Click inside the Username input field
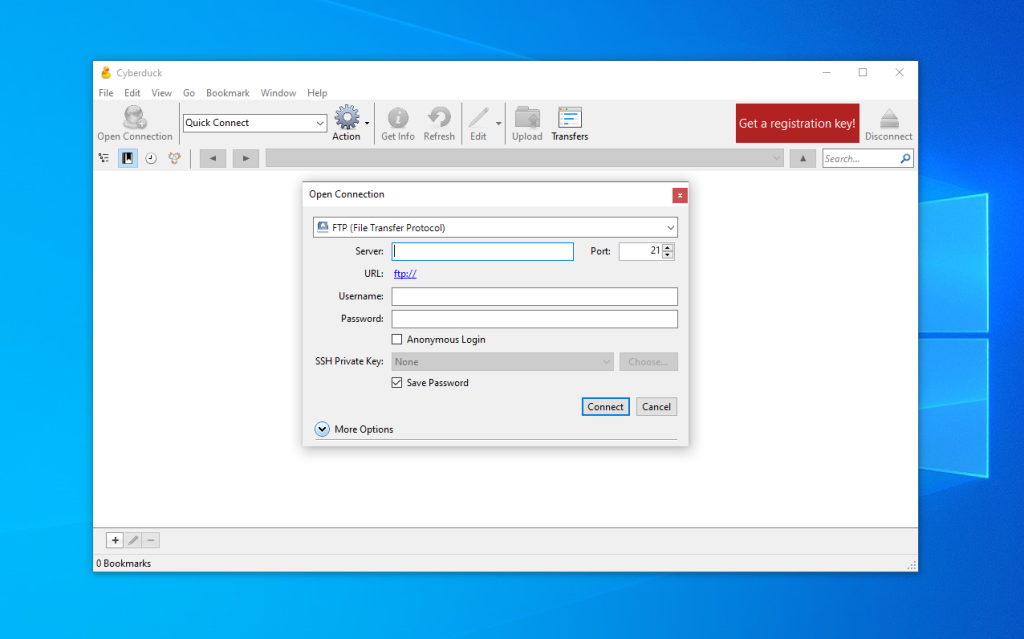 point(534,297)
